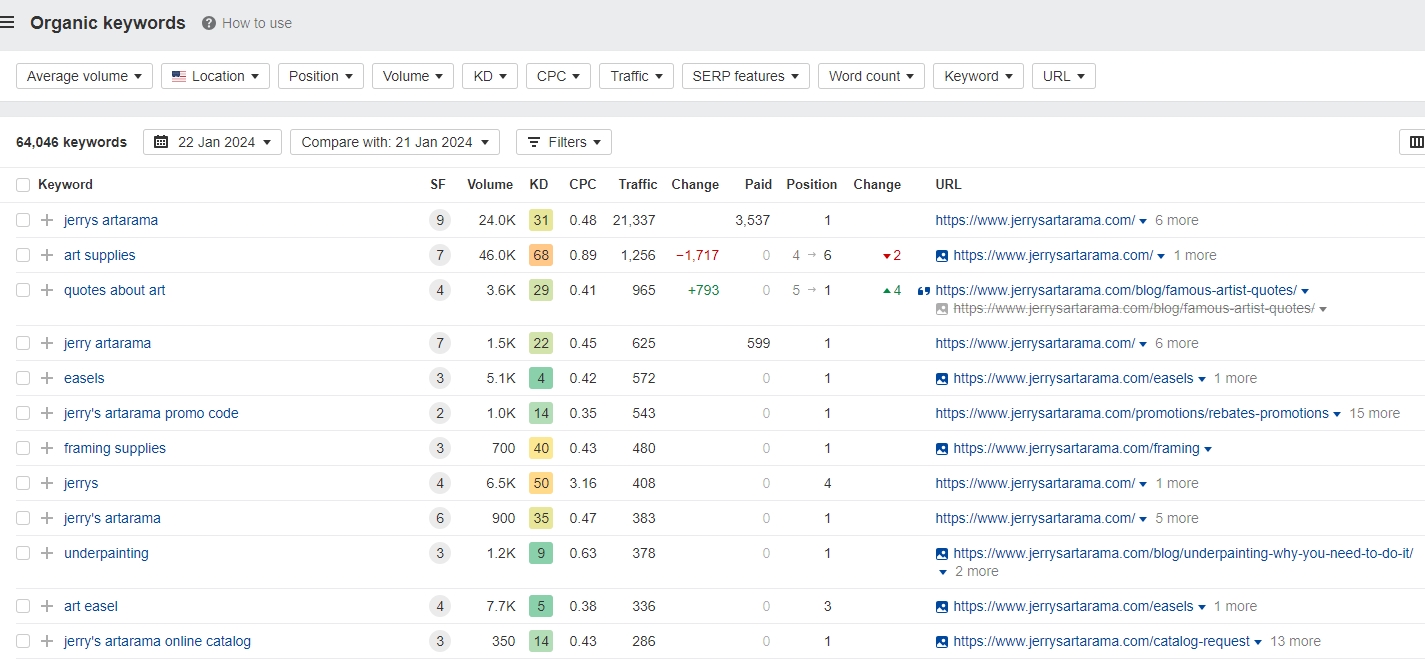Image resolution: width=1425 pixels, height=662 pixels.
Task: Click the How to use help icon
Action: [209, 23]
